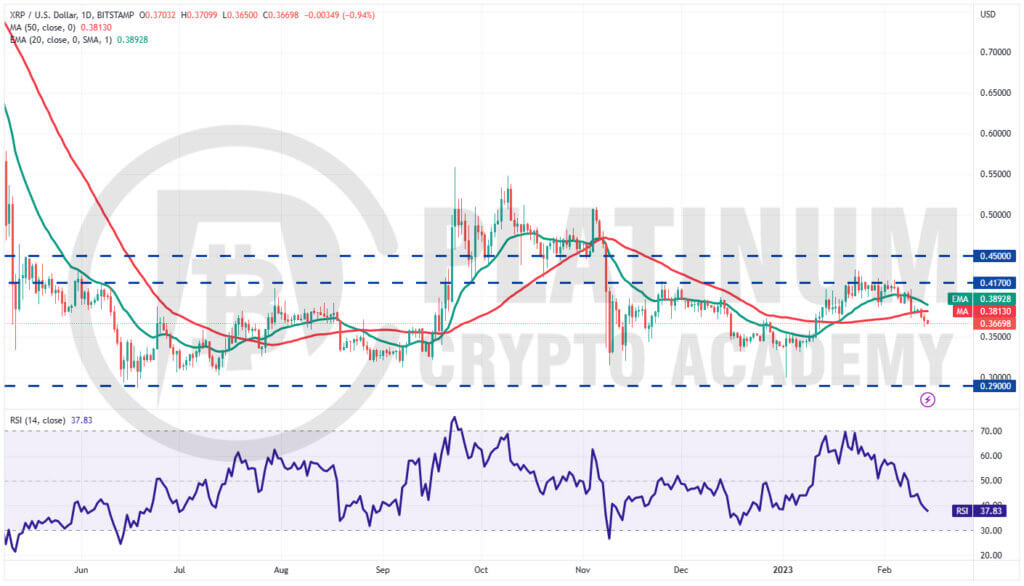Open the RSI (14, close) indicator legend

pyautogui.click(x=38, y=420)
